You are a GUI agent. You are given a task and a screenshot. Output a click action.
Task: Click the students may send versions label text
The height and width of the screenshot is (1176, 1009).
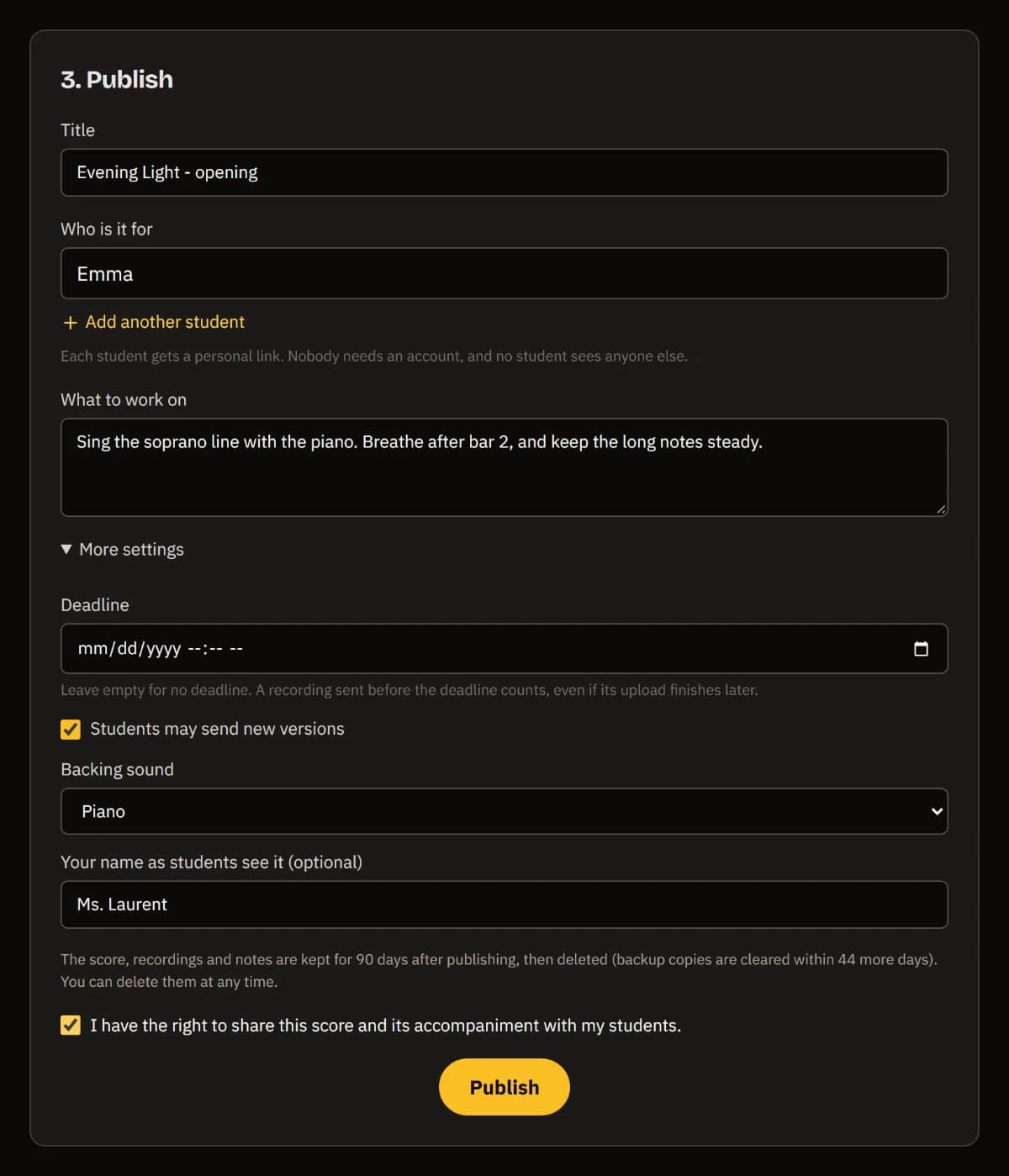tap(217, 729)
